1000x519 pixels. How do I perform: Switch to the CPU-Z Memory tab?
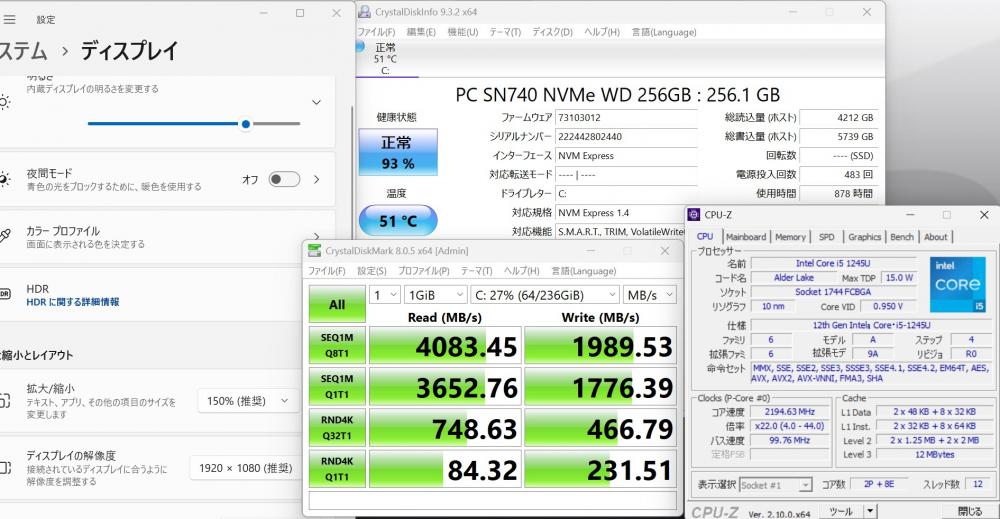pos(790,237)
